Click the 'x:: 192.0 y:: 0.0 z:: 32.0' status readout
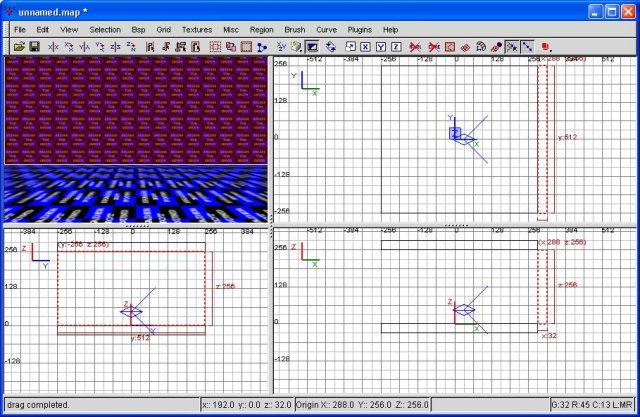The image size is (640, 417). click(x=247, y=405)
